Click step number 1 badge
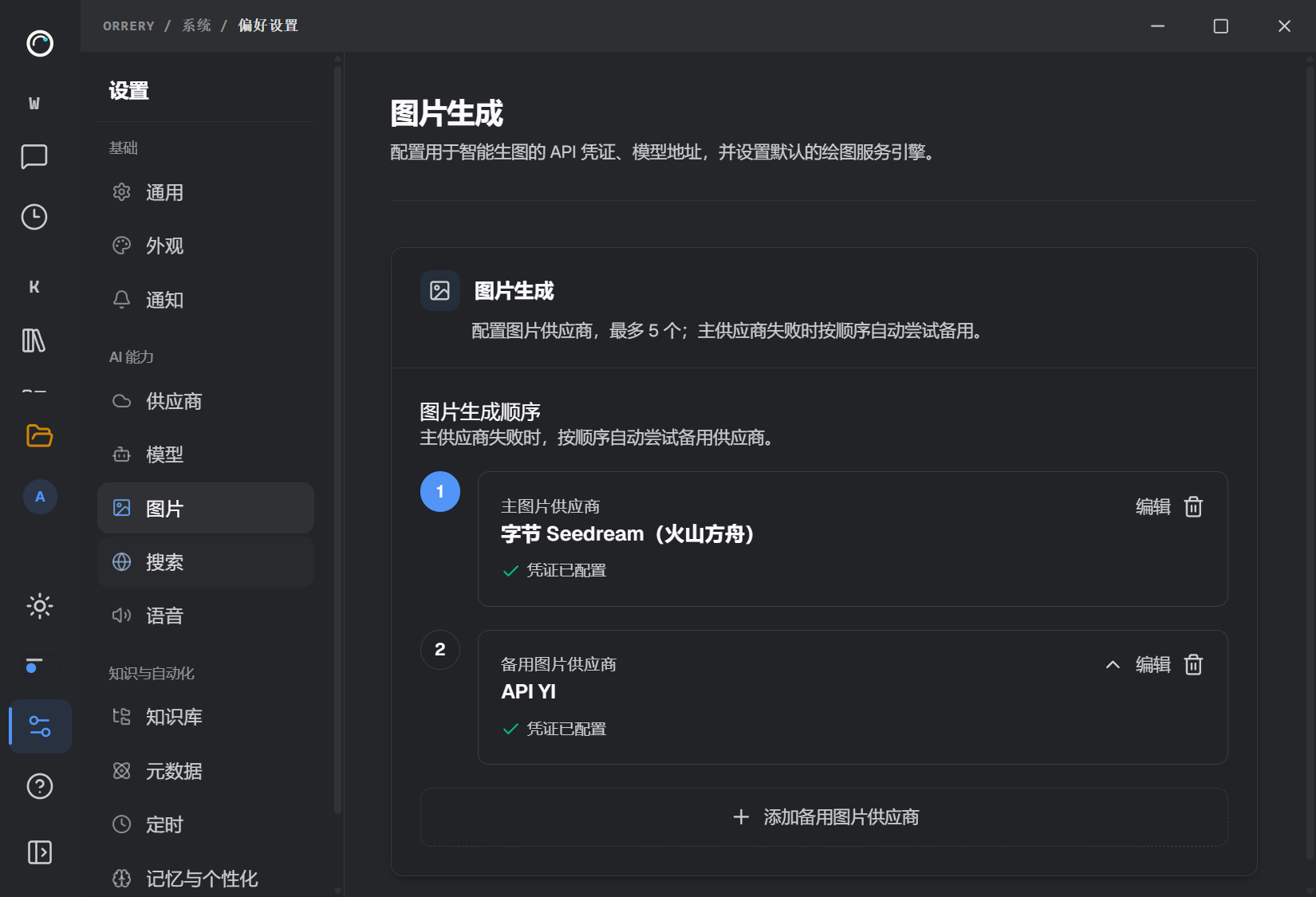This screenshot has height=897, width=1316. (x=440, y=492)
